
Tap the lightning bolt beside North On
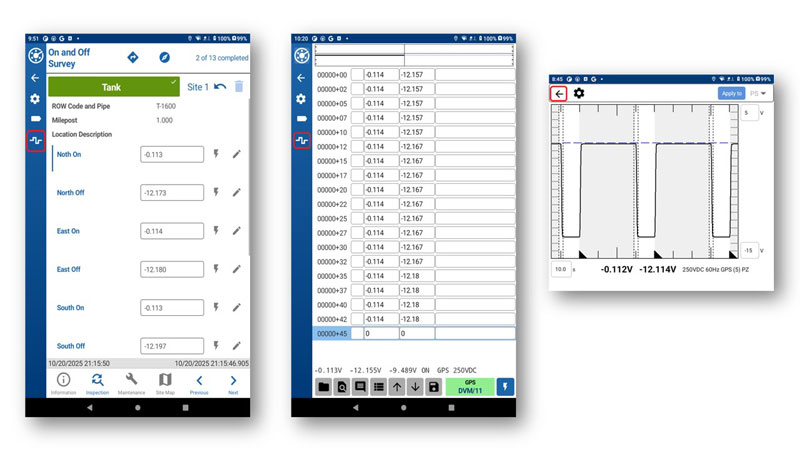coord(216,154)
